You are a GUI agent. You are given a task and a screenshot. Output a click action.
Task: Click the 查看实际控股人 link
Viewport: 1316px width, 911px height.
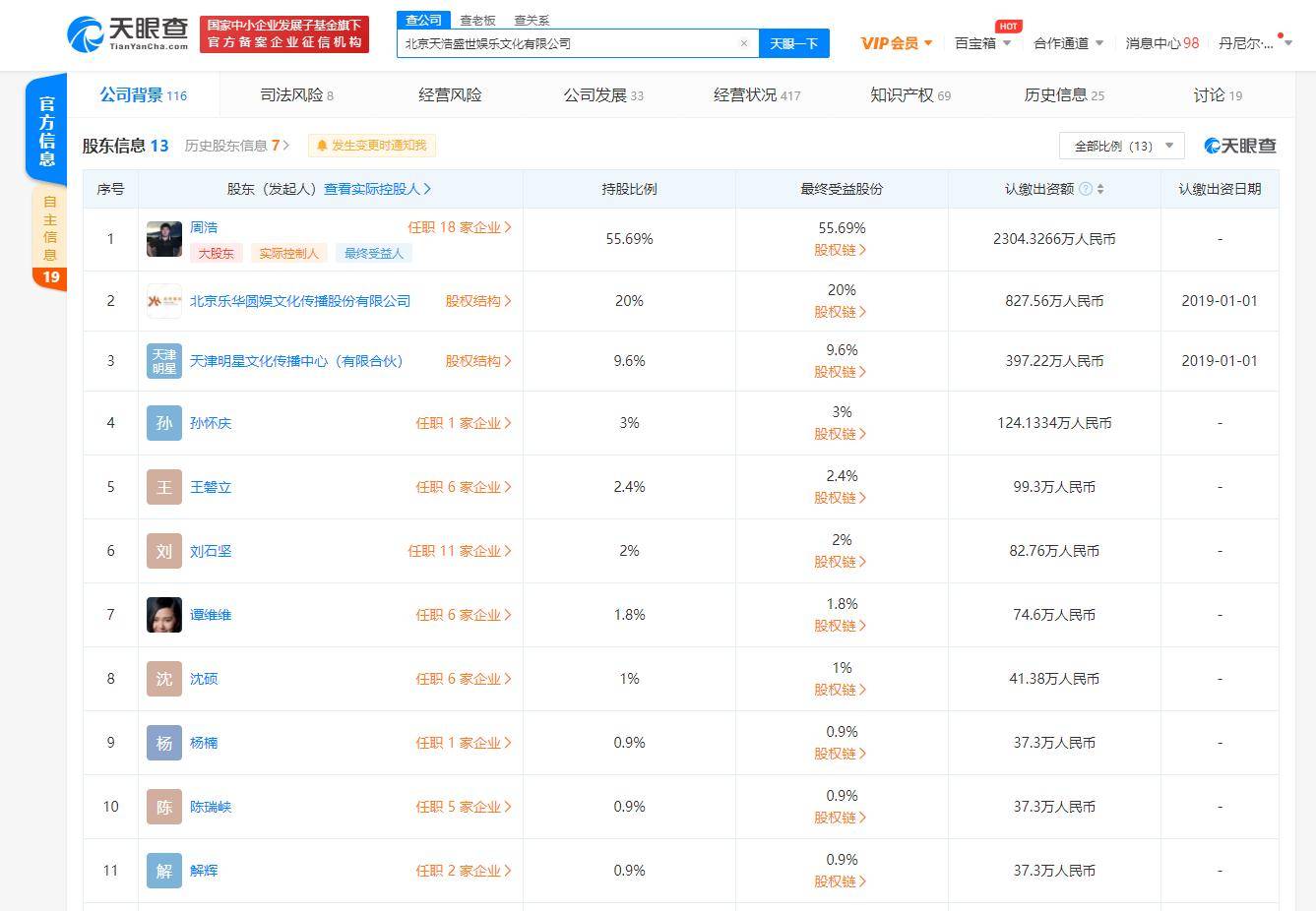(378, 189)
